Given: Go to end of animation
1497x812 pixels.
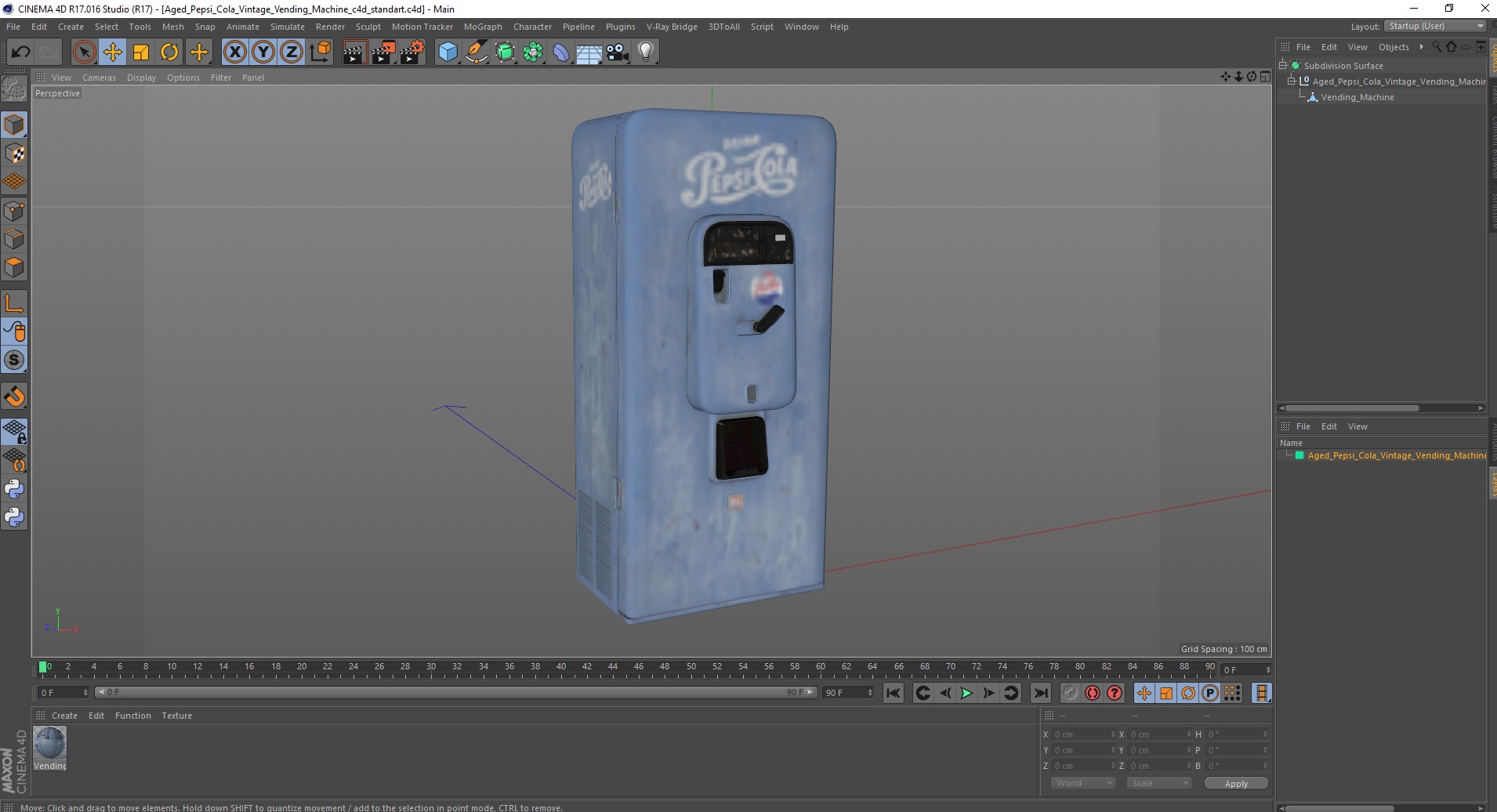Looking at the screenshot, I should pyautogui.click(x=1041, y=693).
